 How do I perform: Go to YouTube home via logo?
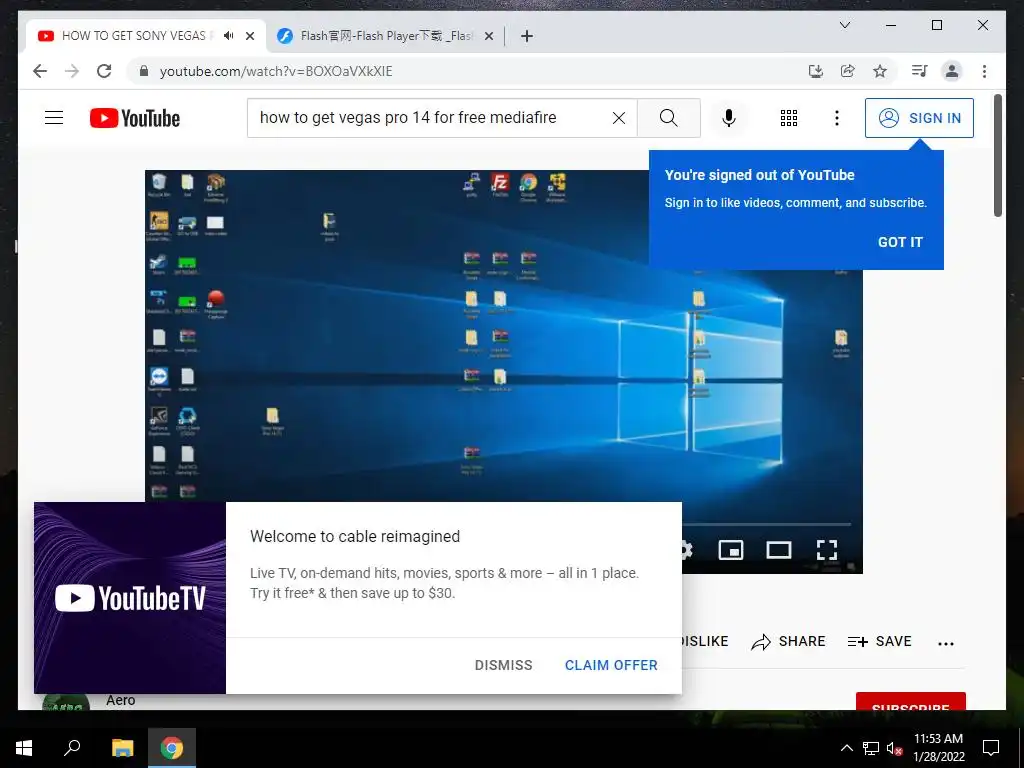pyautogui.click(x=135, y=118)
